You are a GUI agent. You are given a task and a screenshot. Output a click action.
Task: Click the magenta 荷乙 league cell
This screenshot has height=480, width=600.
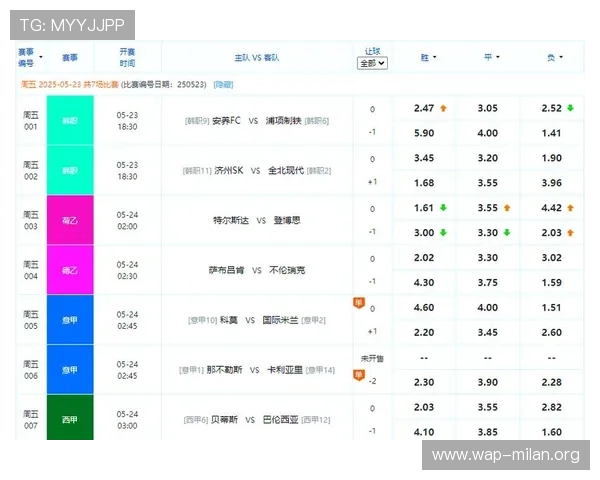click(x=70, y=220)
